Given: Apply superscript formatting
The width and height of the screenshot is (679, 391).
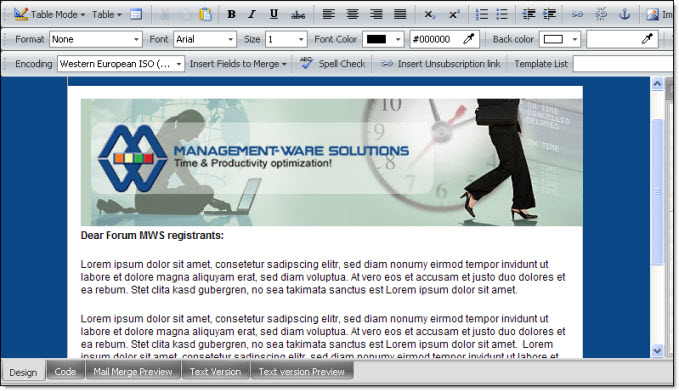Looking at the screenshot, I should 453,14.
